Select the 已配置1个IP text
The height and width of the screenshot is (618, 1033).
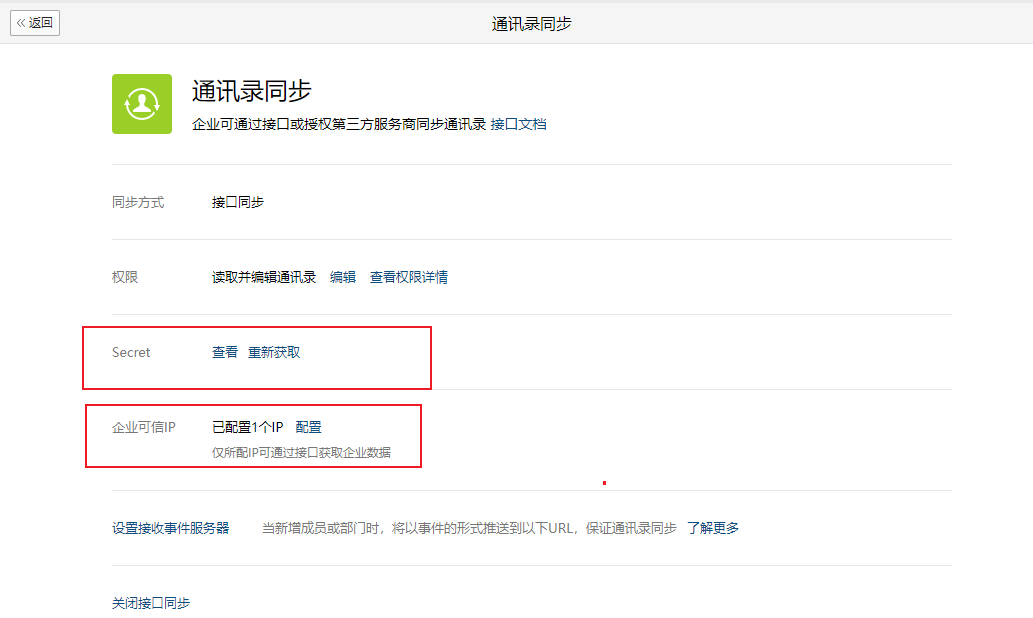pos(248,428)
